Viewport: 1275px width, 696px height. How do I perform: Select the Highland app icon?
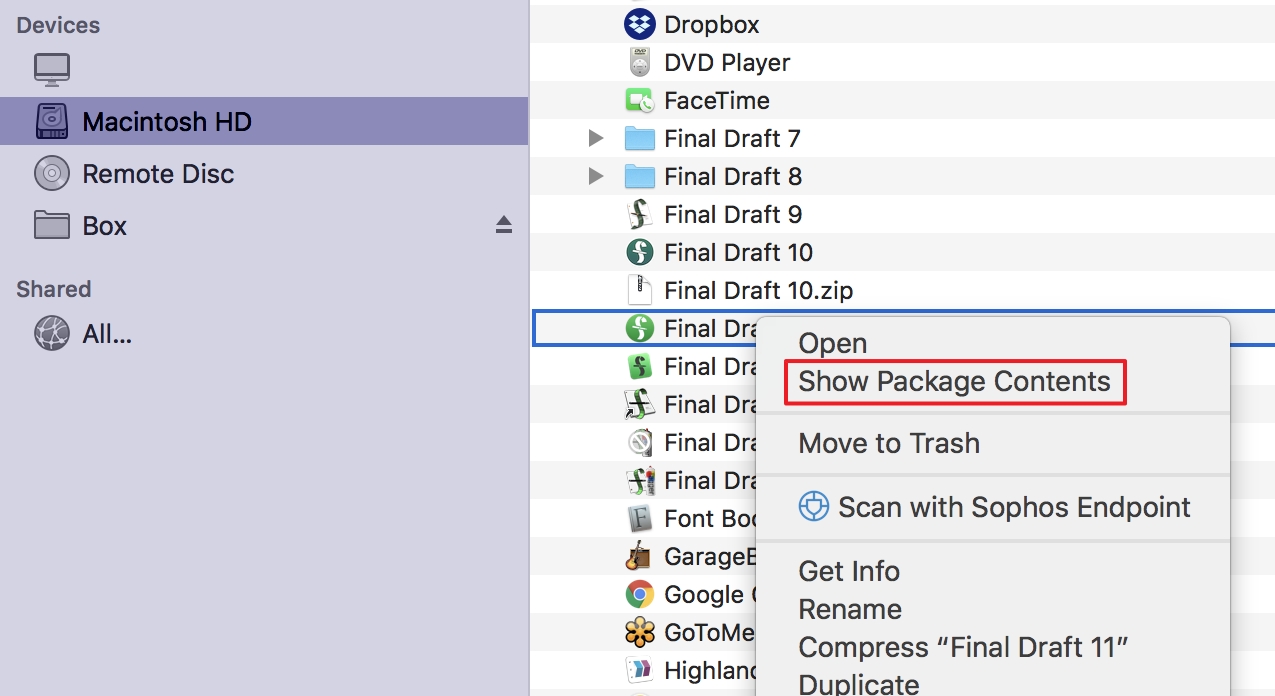640,670
